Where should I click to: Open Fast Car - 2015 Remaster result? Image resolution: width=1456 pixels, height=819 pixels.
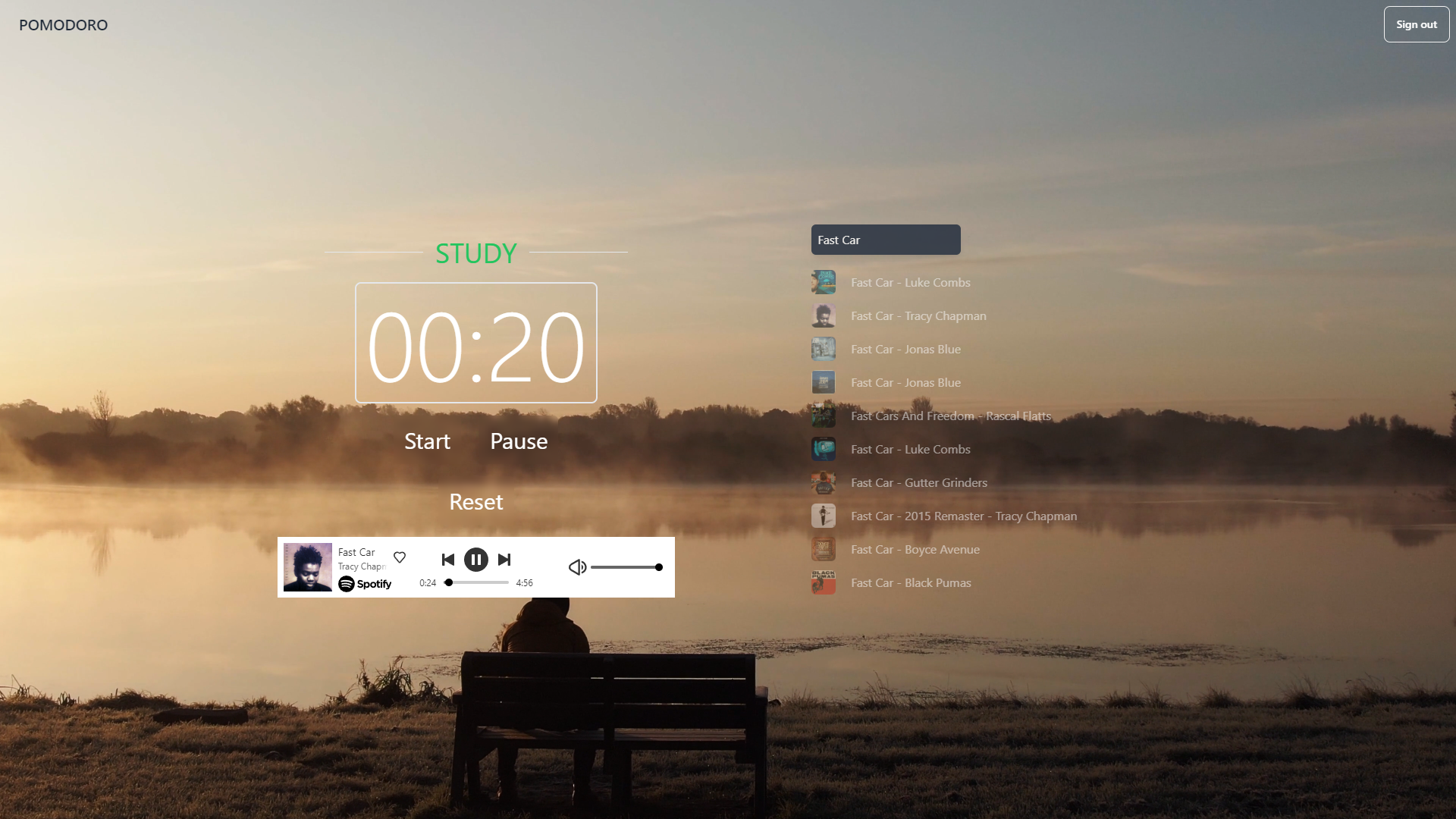point(963,516)
